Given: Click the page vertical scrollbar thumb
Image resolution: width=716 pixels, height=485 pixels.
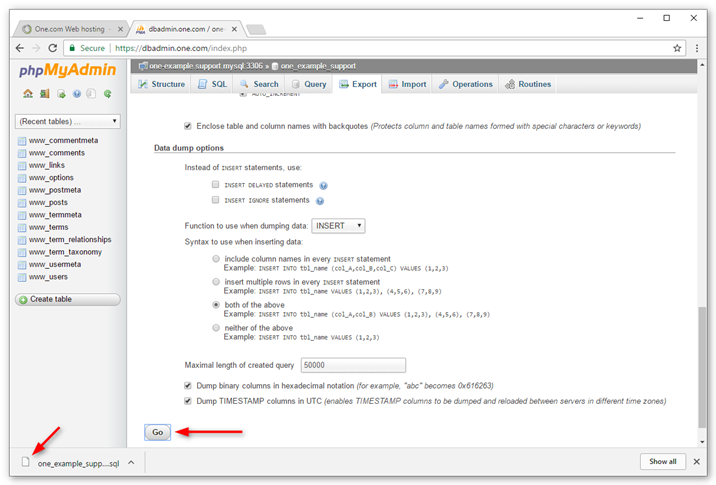Looking at the screenshot, I should click(x=702, y=367).
